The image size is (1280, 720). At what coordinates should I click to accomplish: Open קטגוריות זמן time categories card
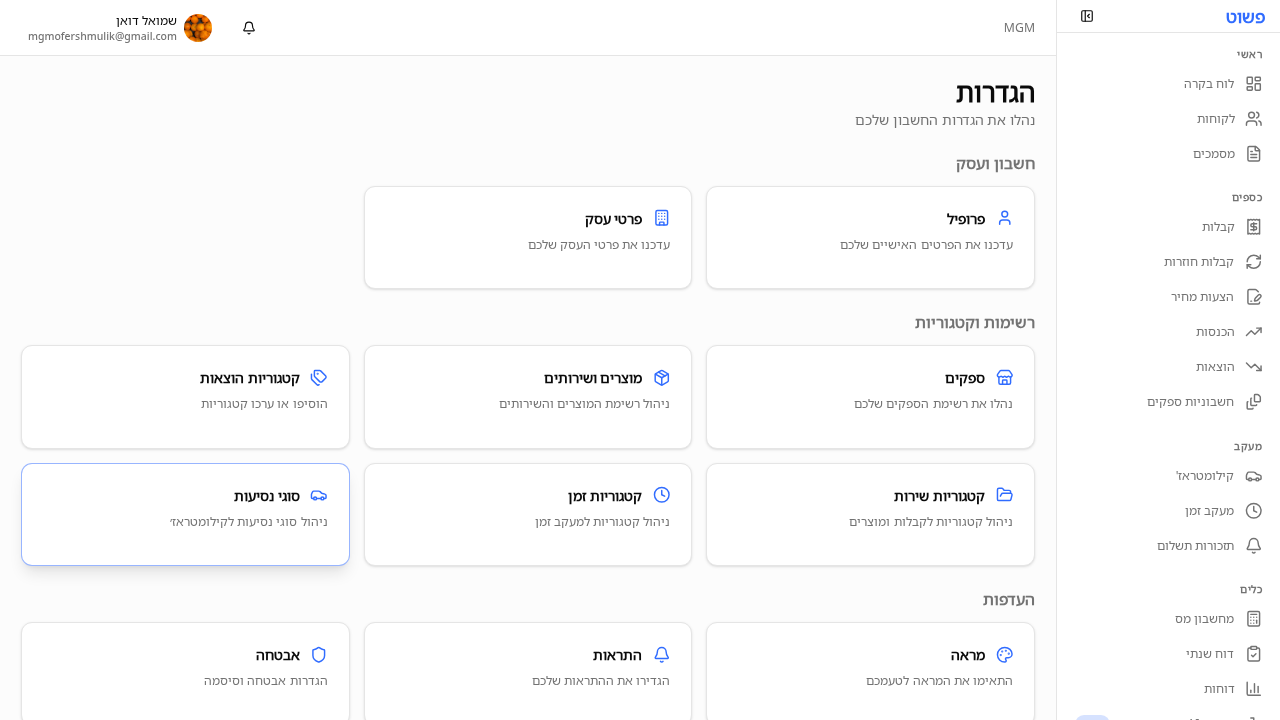tap(528, 514)
